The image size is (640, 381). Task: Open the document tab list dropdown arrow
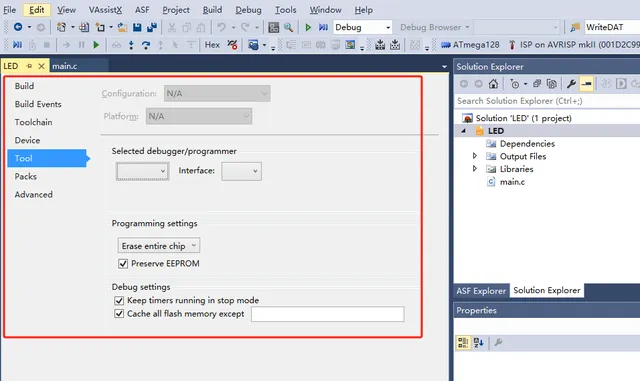pyautogui.click(x=444, y=66)
